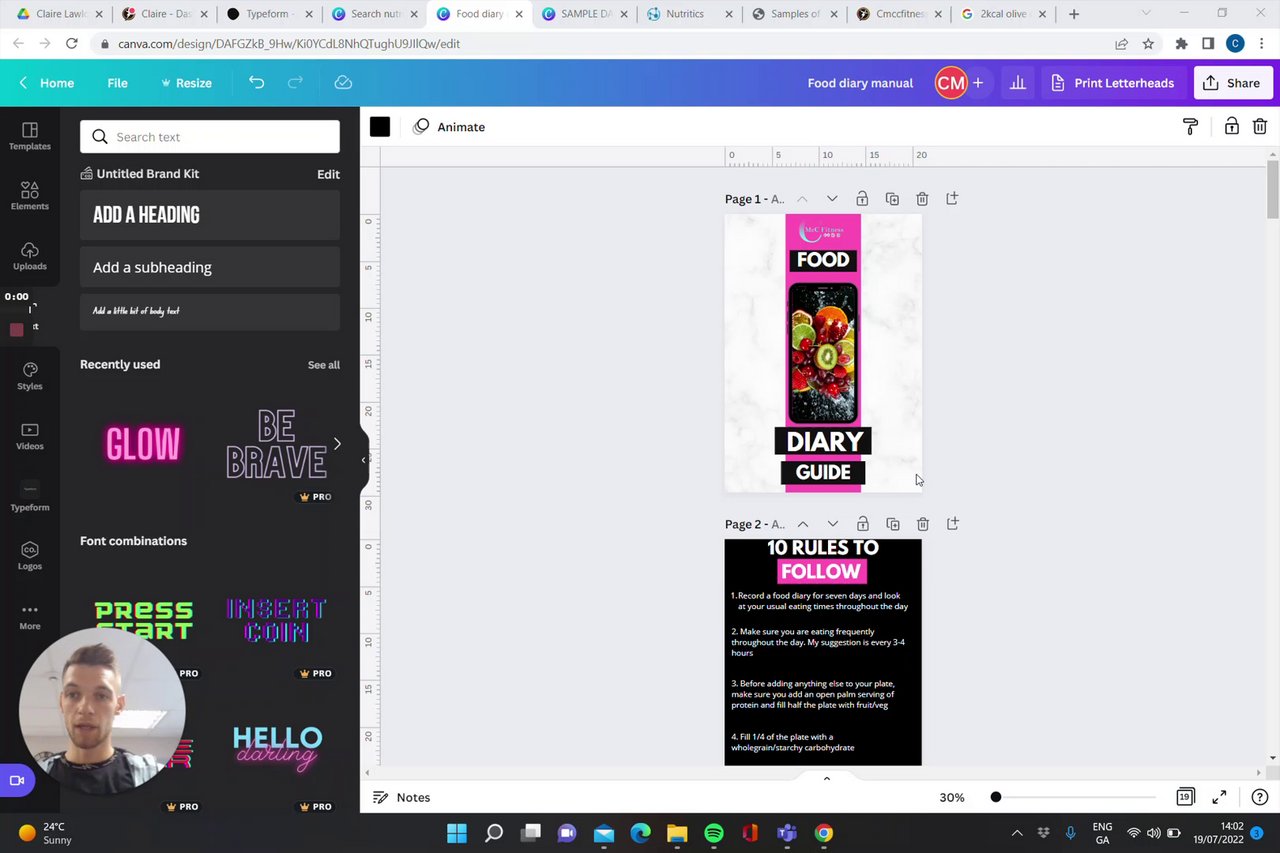Adjust the zoom slider handle
The width and height of the screenshot is (1280, 853).
click(x=996, y=797)
